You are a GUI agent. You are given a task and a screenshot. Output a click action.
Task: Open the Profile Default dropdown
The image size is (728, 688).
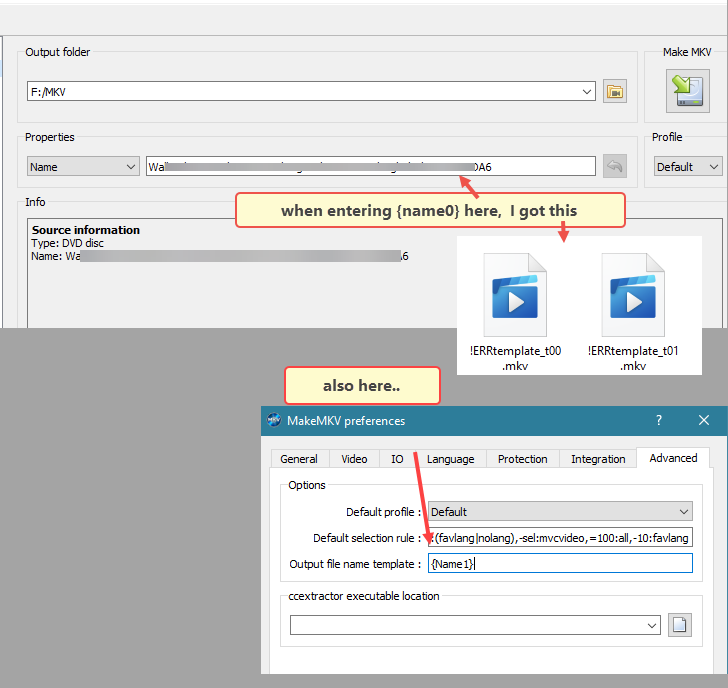click(x=688, y=166)
